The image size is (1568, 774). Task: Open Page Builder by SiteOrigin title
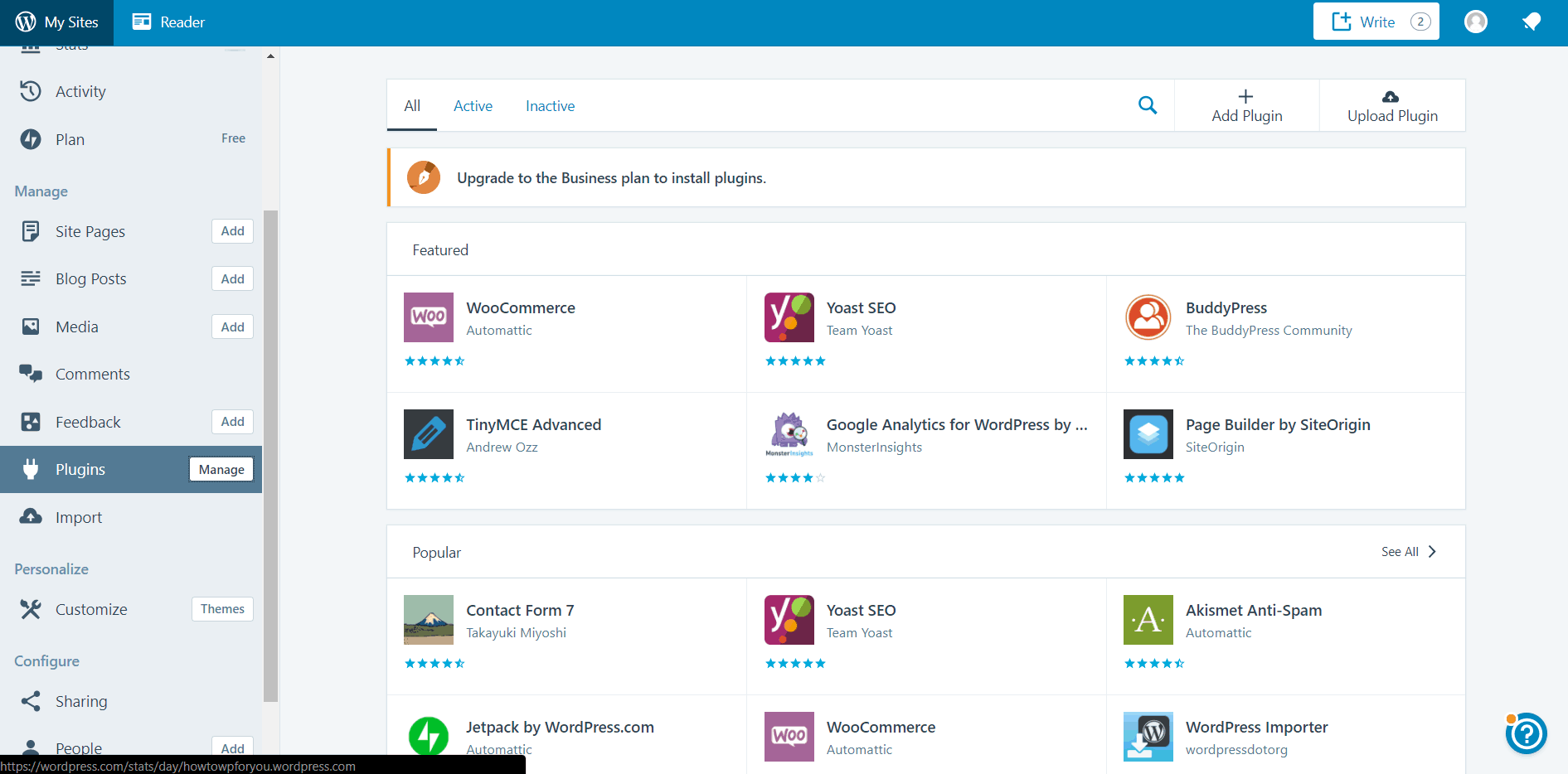(1278, 424)
